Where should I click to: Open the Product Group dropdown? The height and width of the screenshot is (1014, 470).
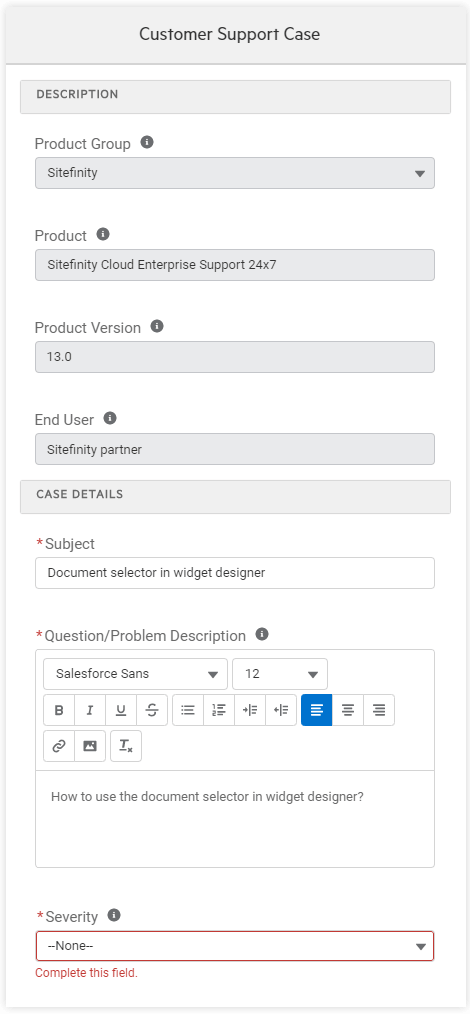[235, 173]
